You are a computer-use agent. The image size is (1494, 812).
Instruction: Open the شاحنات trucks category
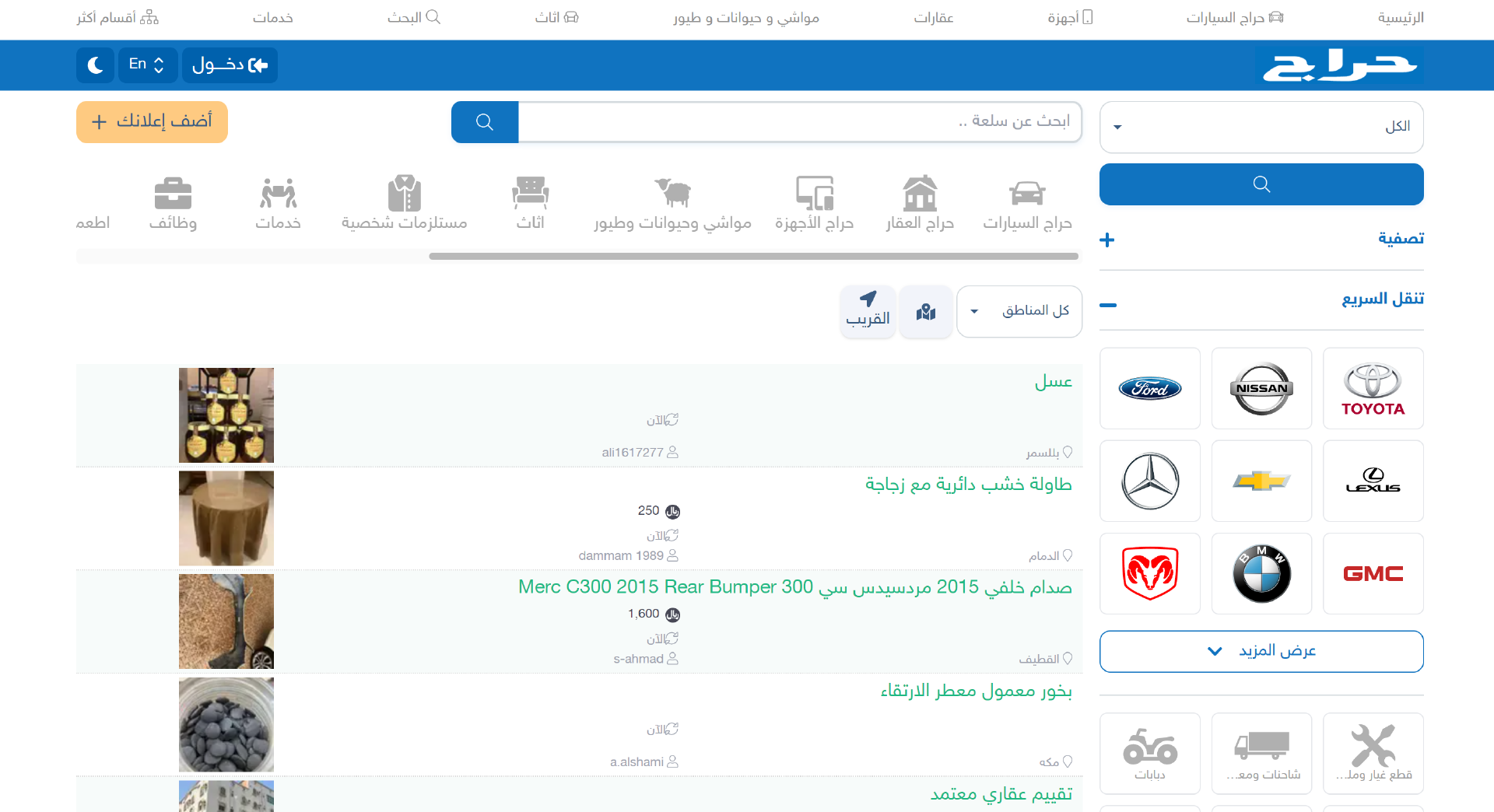coord(1261,754)
